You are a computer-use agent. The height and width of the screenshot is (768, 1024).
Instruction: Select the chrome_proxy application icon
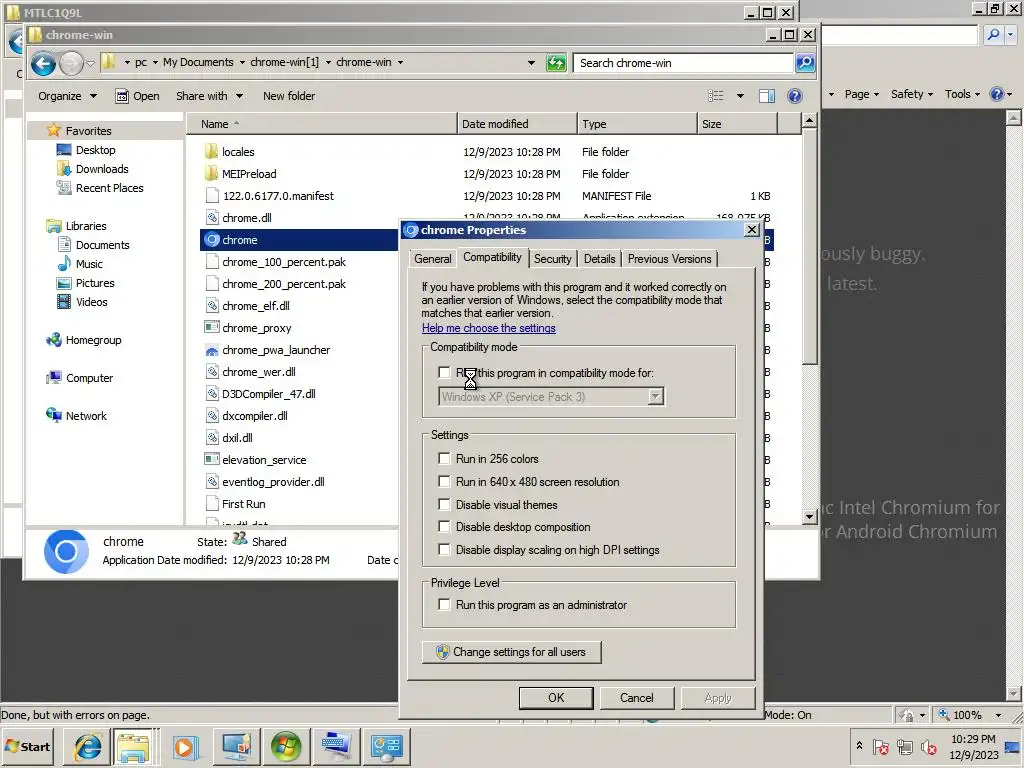212,328
